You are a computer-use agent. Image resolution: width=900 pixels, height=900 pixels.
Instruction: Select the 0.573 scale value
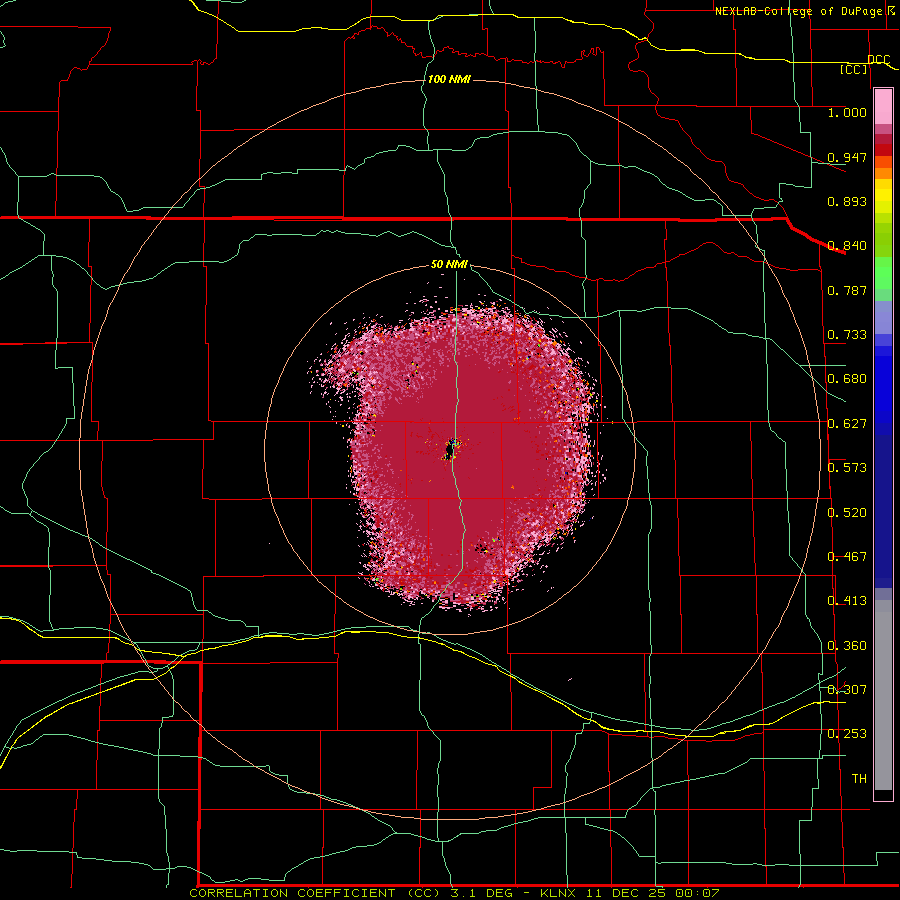click(x=847, y=468)
